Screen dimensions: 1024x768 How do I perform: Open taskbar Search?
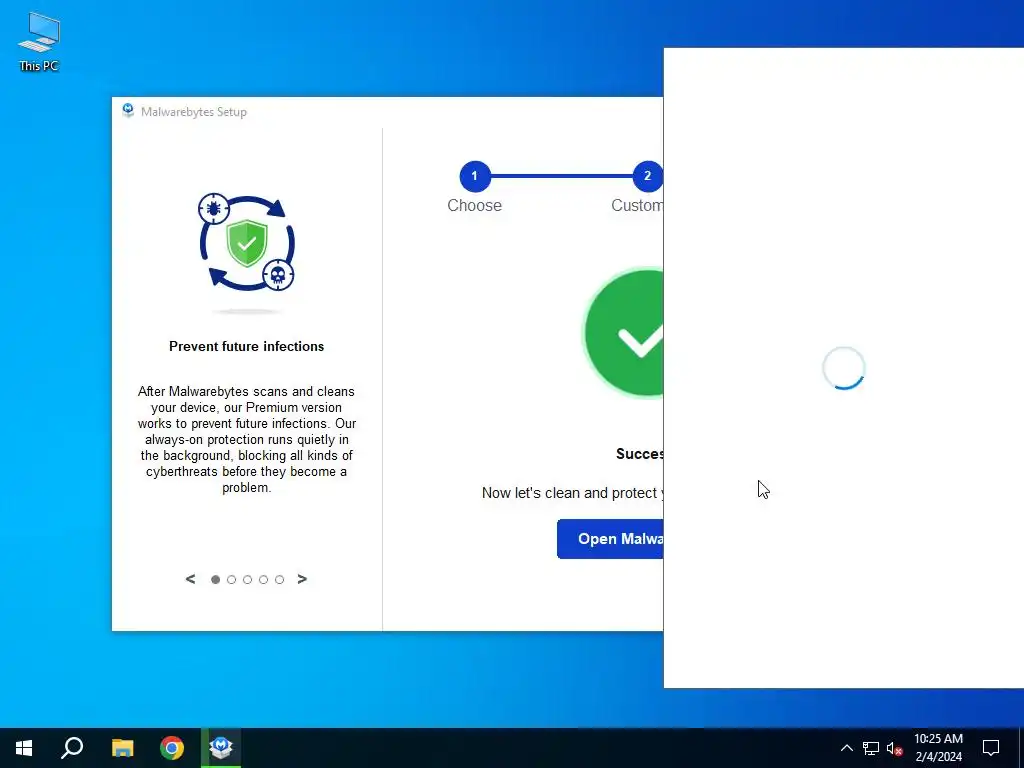72,748
